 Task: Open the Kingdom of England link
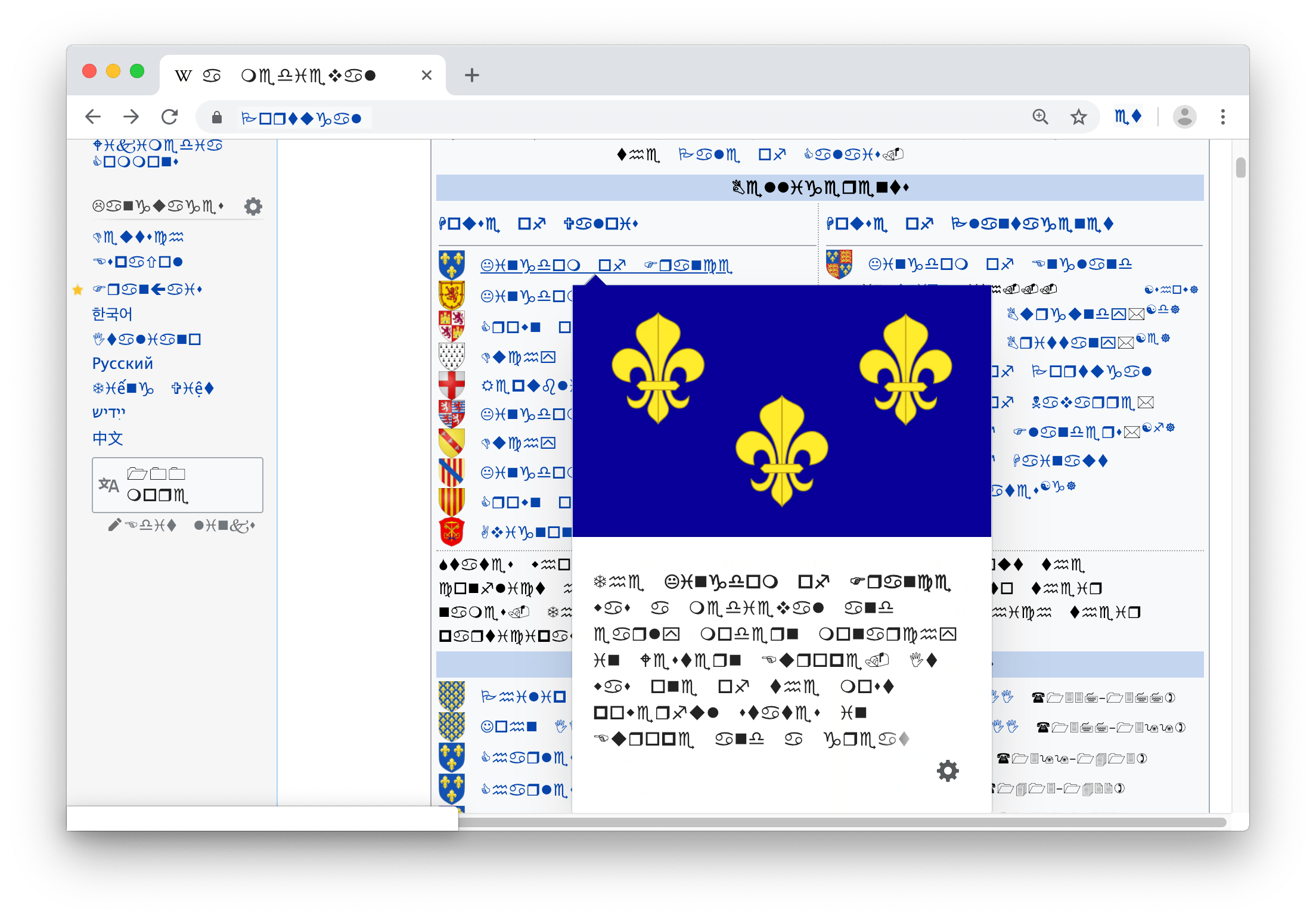point(1000,264)
